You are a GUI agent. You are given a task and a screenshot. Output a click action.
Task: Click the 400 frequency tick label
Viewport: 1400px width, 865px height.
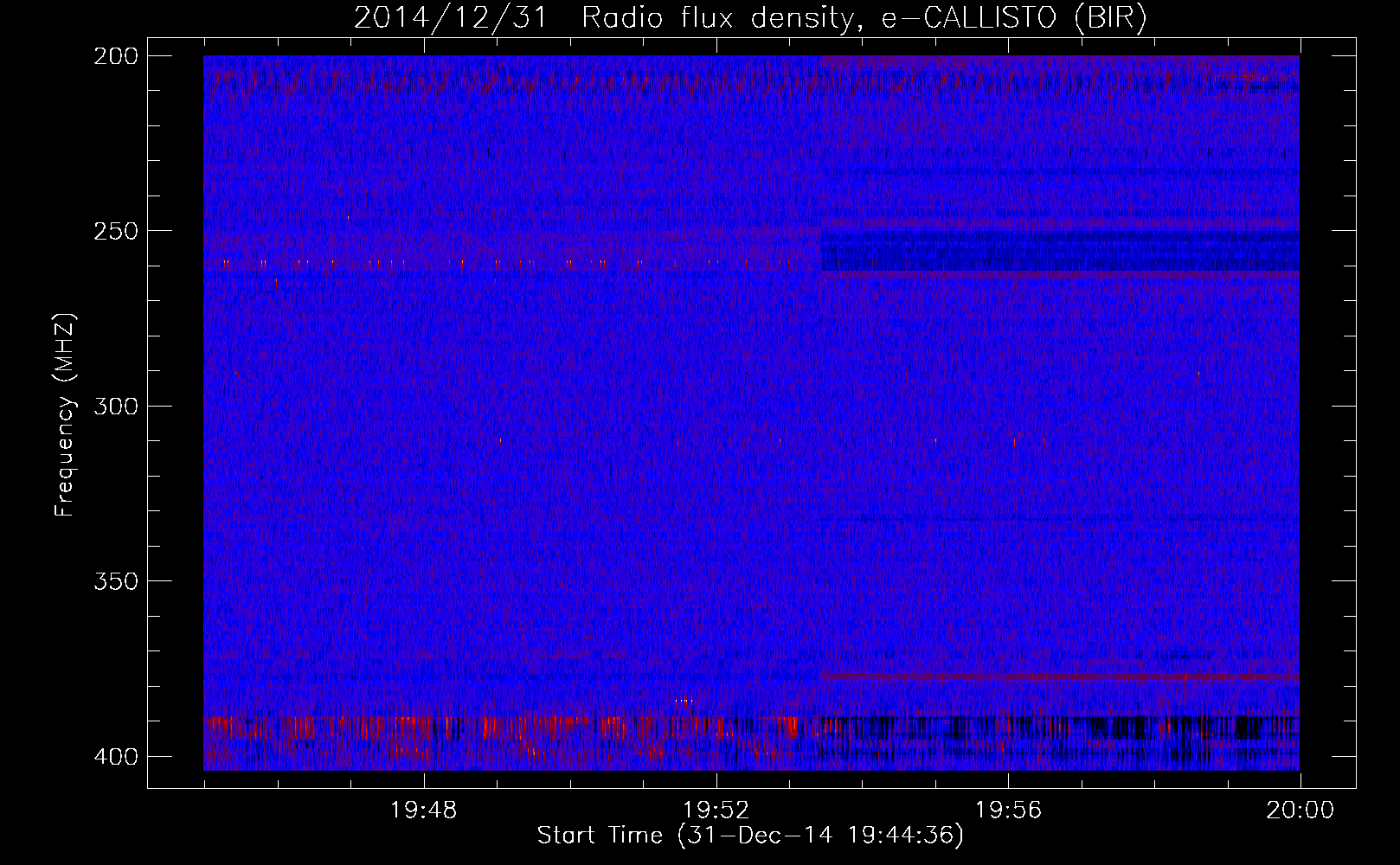(x=115, y=757)
